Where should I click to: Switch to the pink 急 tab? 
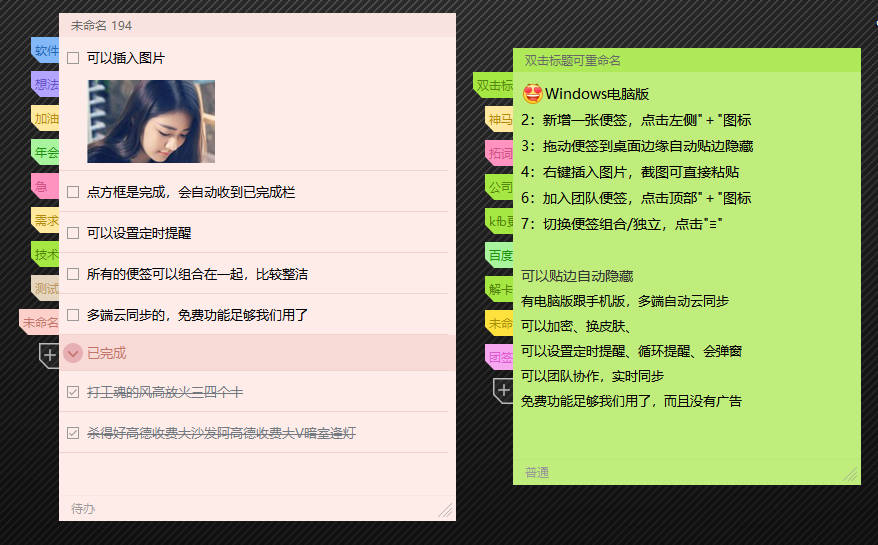[x=45, y=186]
